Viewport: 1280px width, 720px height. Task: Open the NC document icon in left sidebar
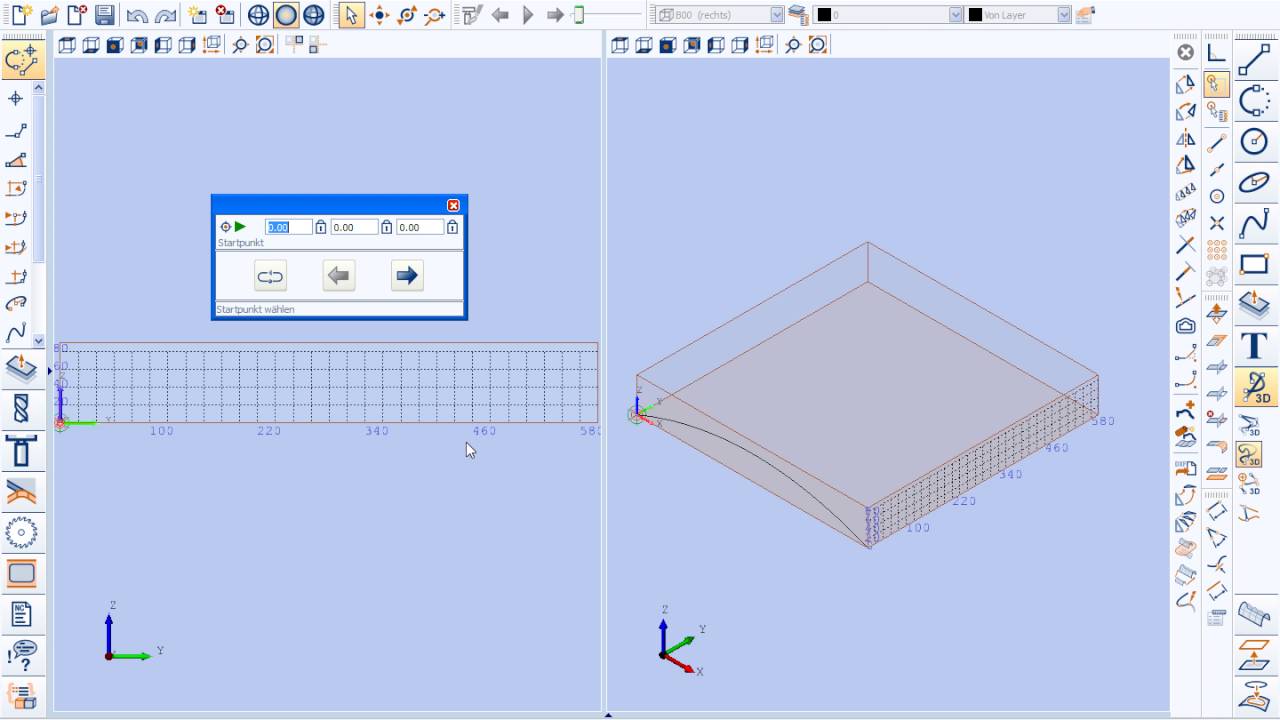21,613
